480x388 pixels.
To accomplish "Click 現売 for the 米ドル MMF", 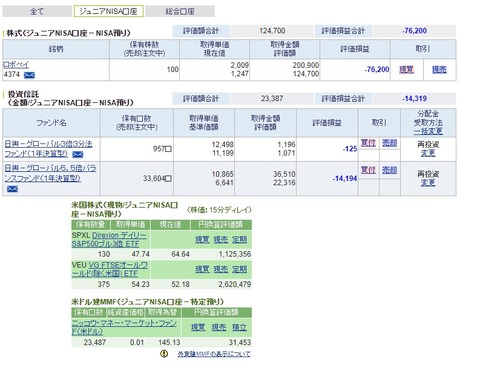I will 219,327.
